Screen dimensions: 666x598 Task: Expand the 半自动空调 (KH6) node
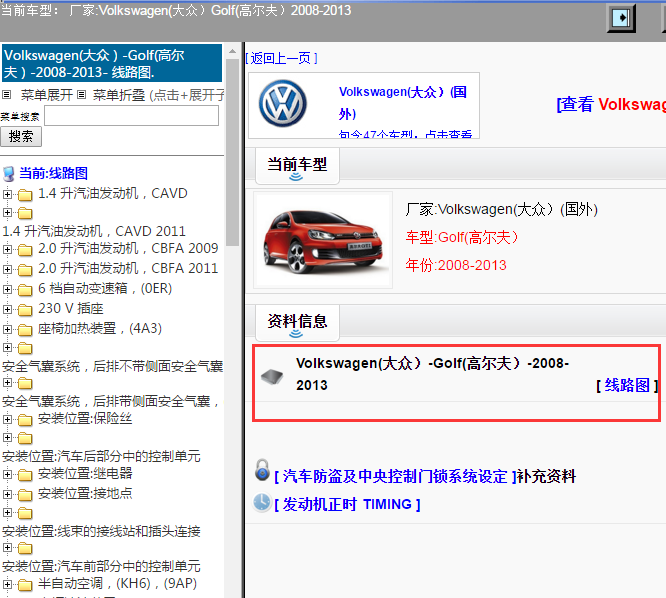7,584
